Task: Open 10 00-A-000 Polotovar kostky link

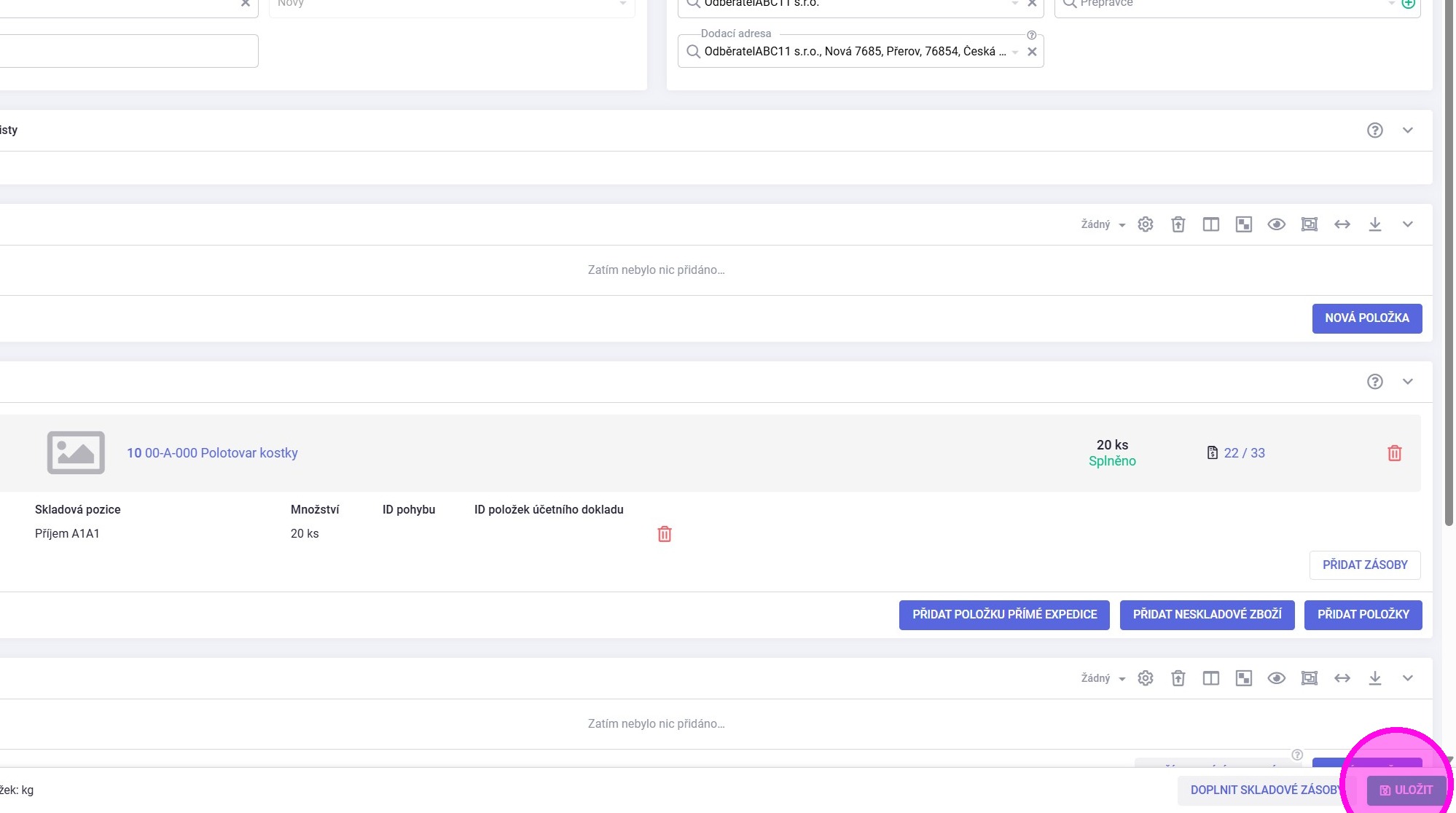Action: (212, 453)
